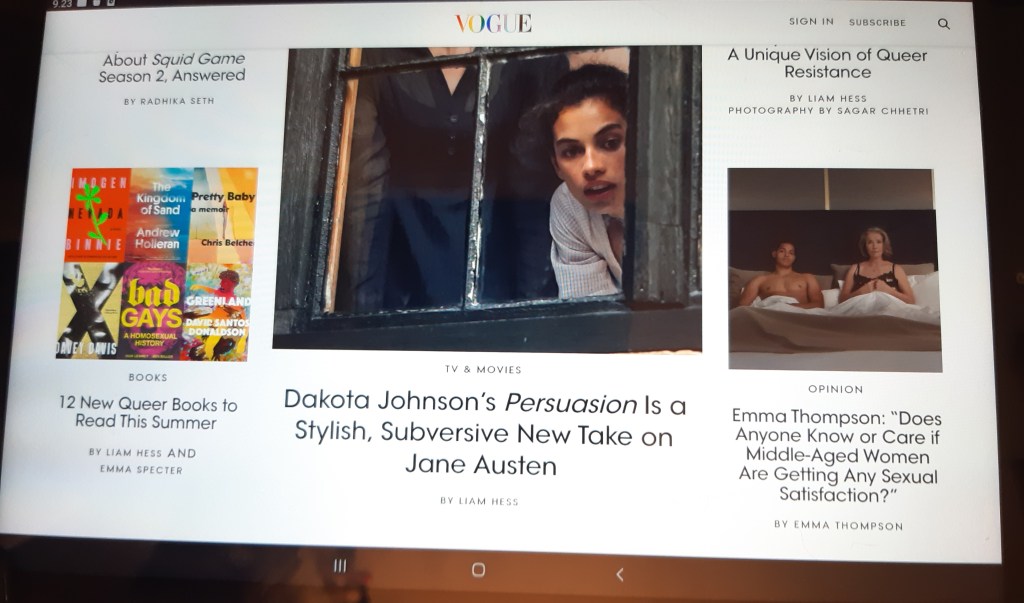This screenshot has width=1024, height=603.
Task: Select the Opinion category label
Action: point(834,389)
